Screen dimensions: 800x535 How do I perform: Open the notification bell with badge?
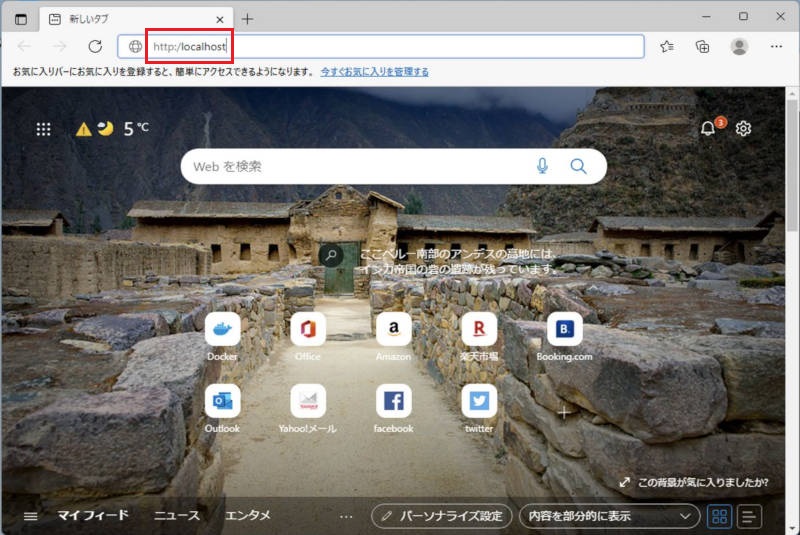click(708, 128)
